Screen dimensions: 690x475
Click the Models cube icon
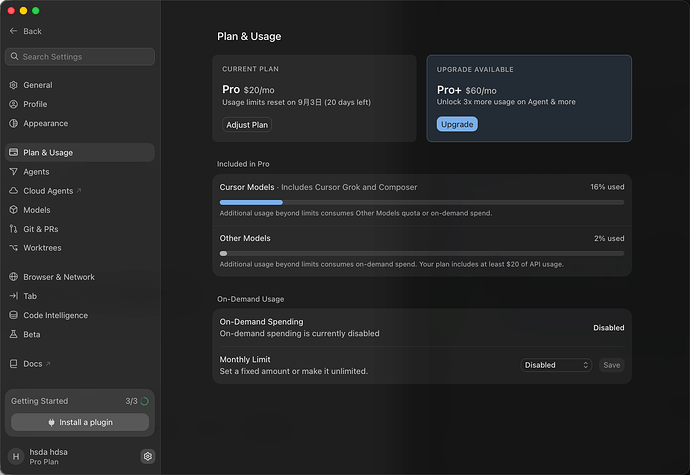(14, 210)
